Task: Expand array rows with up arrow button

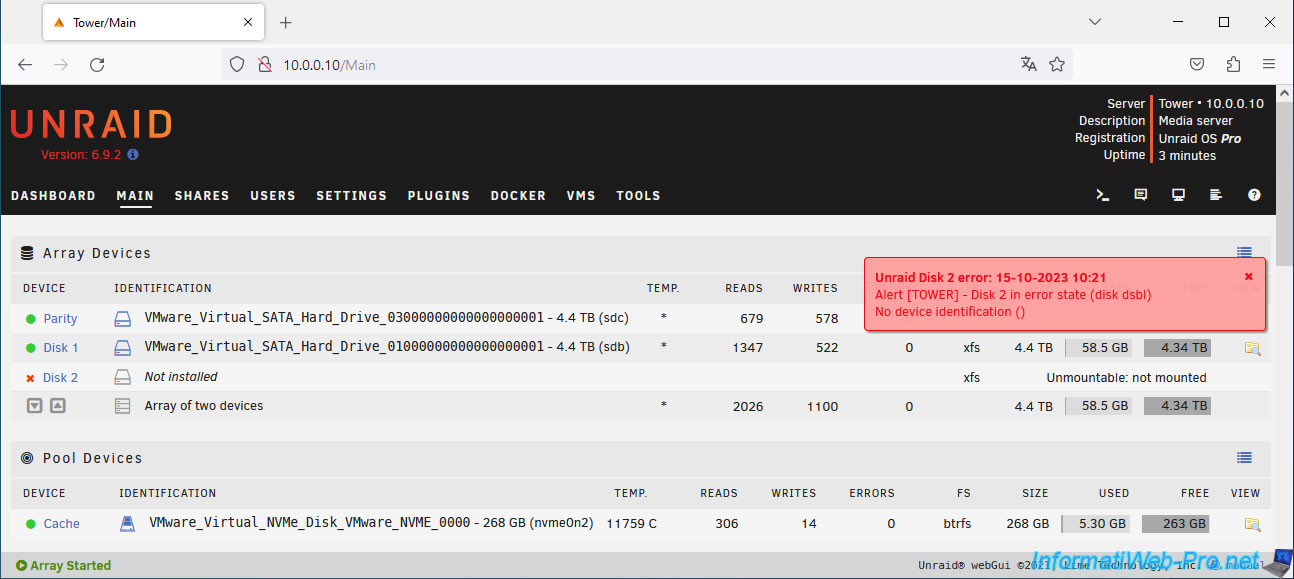Action: coord(58,406)
